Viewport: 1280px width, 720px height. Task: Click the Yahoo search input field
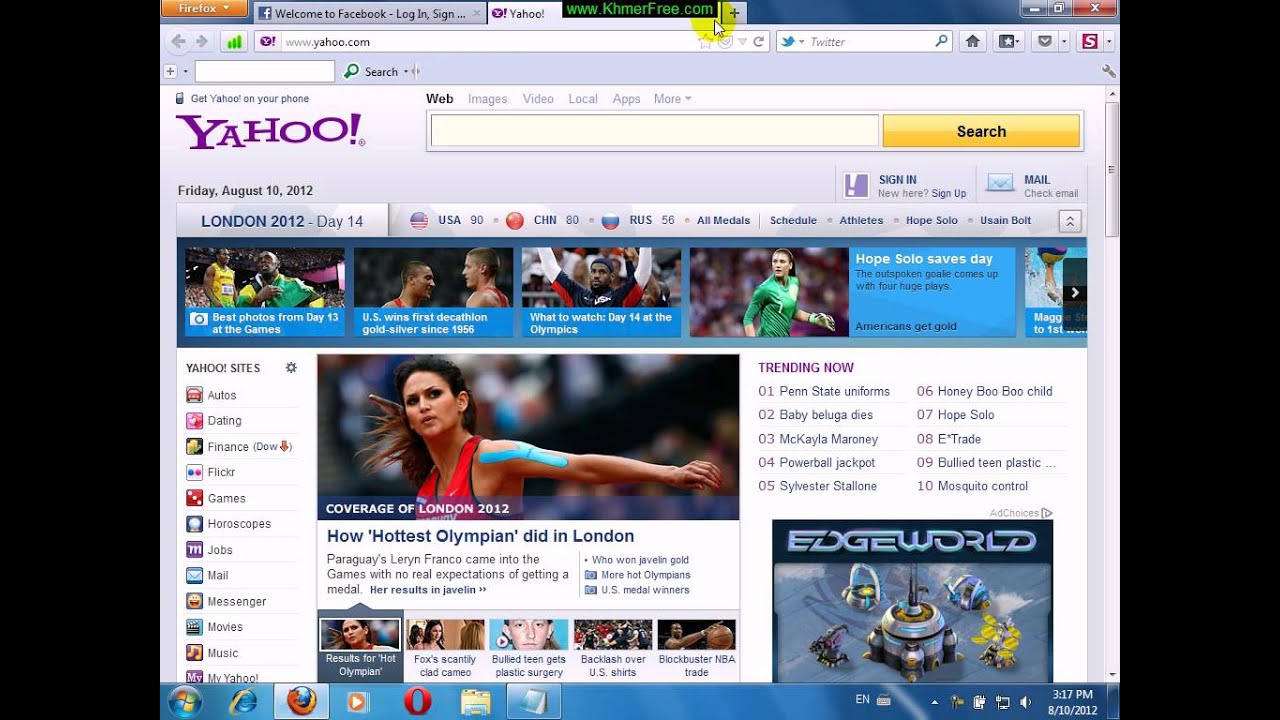[654, 131]
